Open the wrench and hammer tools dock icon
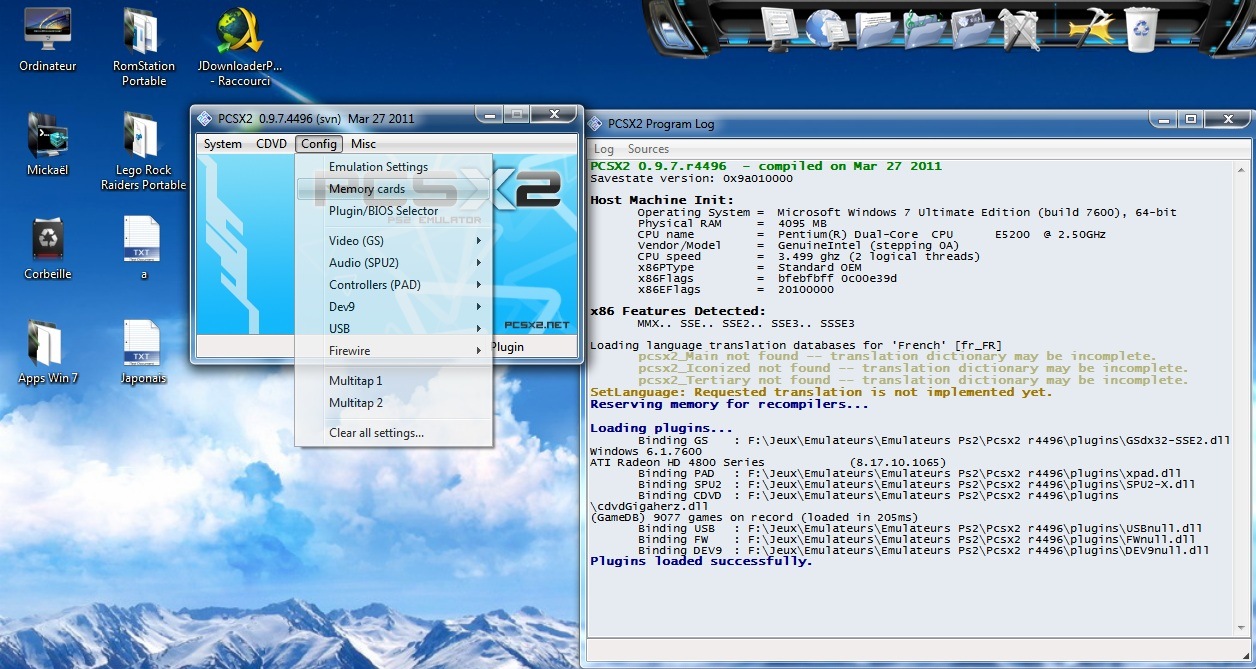The height and width of the screenshot is (669, 1256). pyautogui.click(x=1020, y=28)
